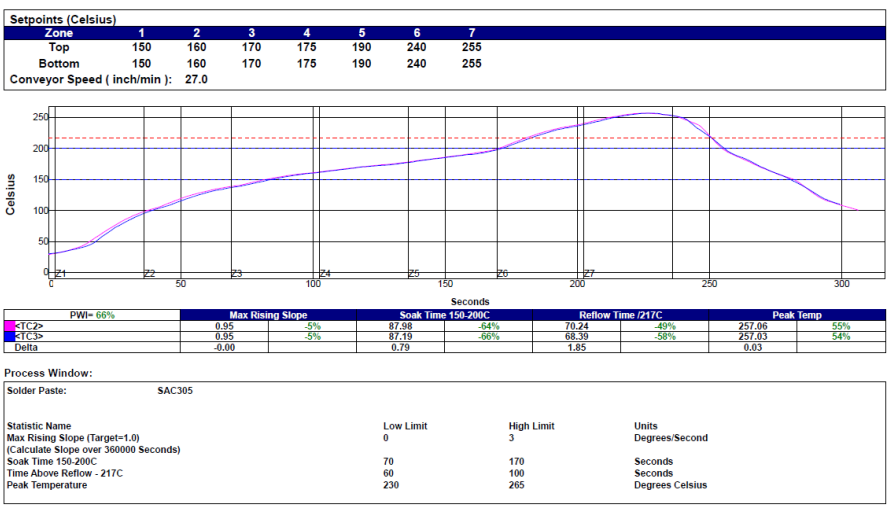
Task: Click the TC2 soak percentage -64%
Action: pos(488,326)
